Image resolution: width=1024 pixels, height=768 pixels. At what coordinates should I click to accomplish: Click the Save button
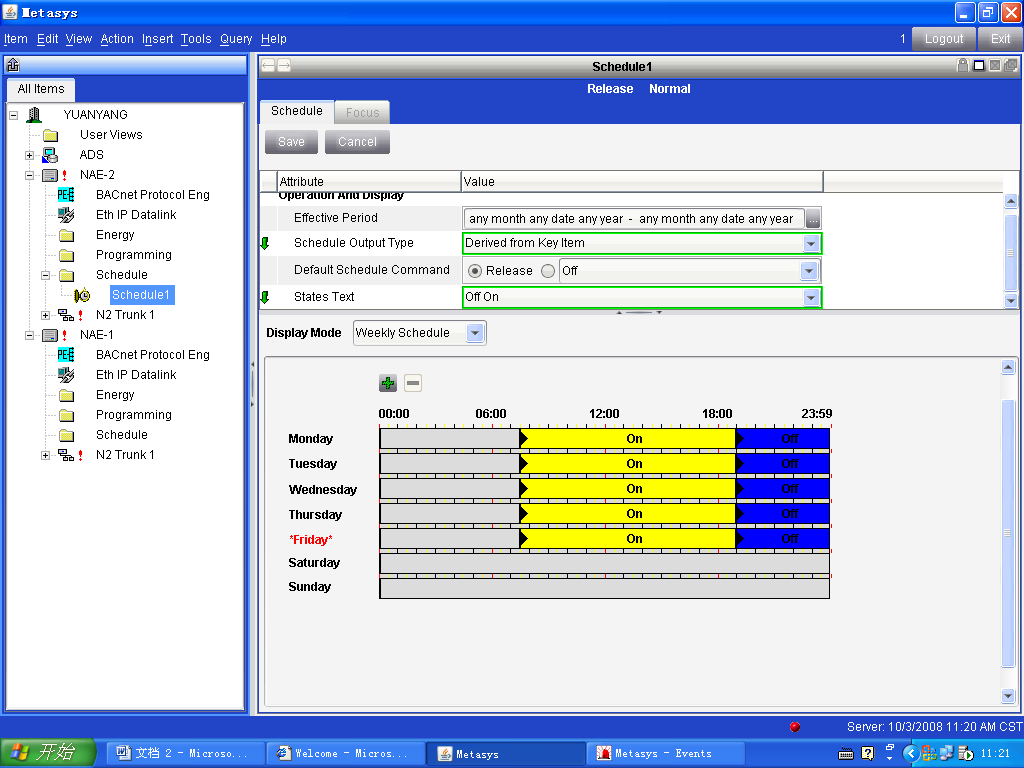[291, 142]
